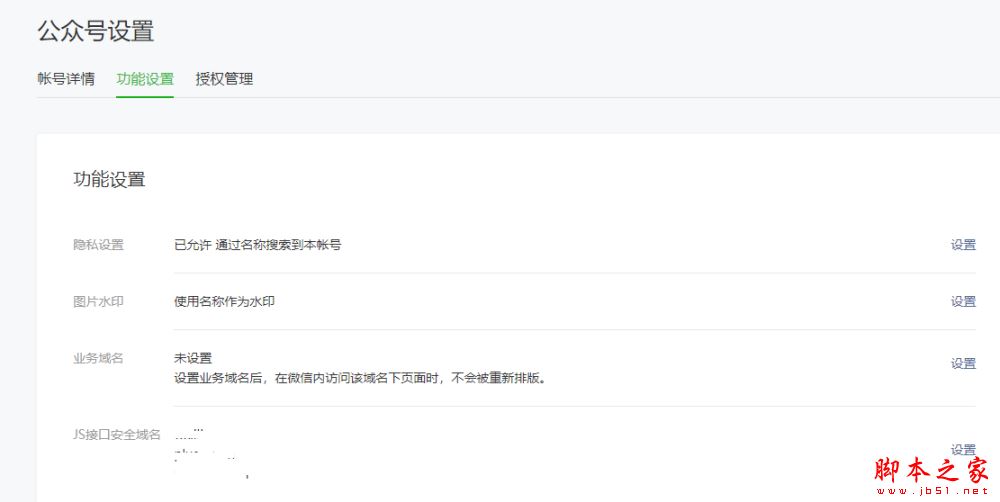Click 设置 link for 业务域名 row
The width and height of the screenshot is (1000, 502).
point(963,364)
